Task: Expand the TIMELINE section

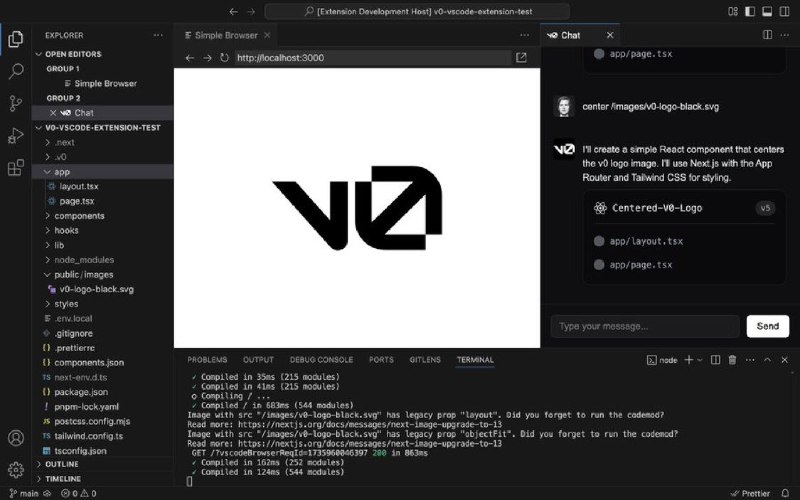Action: point(63,479)
